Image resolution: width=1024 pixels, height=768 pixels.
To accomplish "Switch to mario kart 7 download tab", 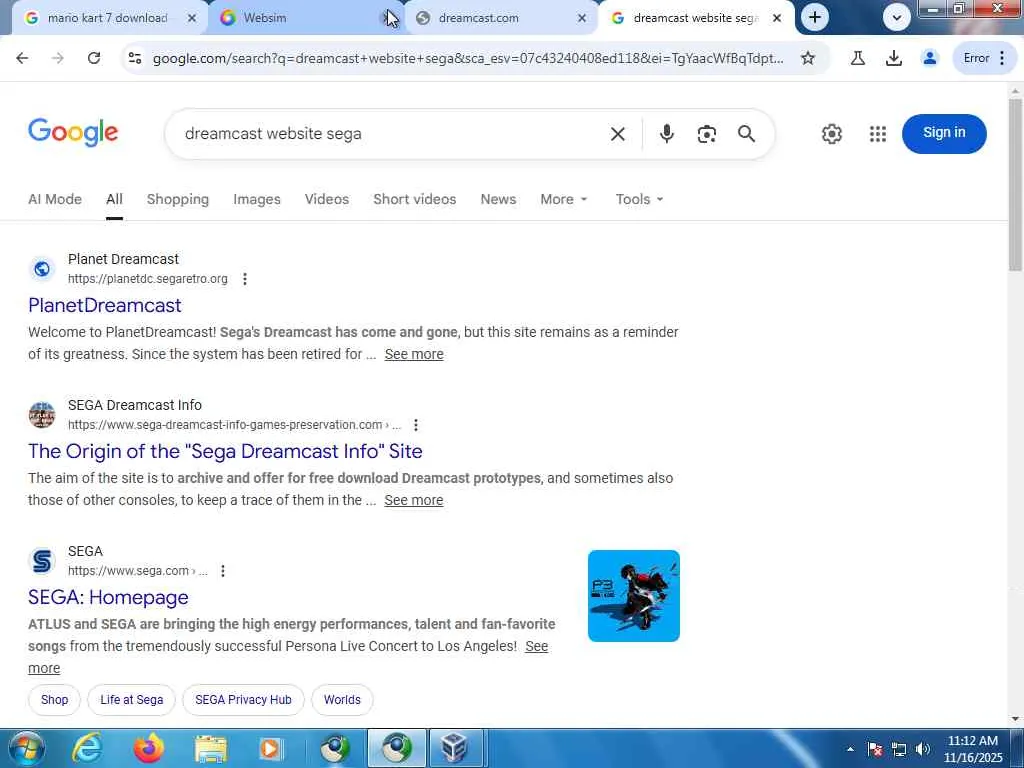I will (108, 18).
